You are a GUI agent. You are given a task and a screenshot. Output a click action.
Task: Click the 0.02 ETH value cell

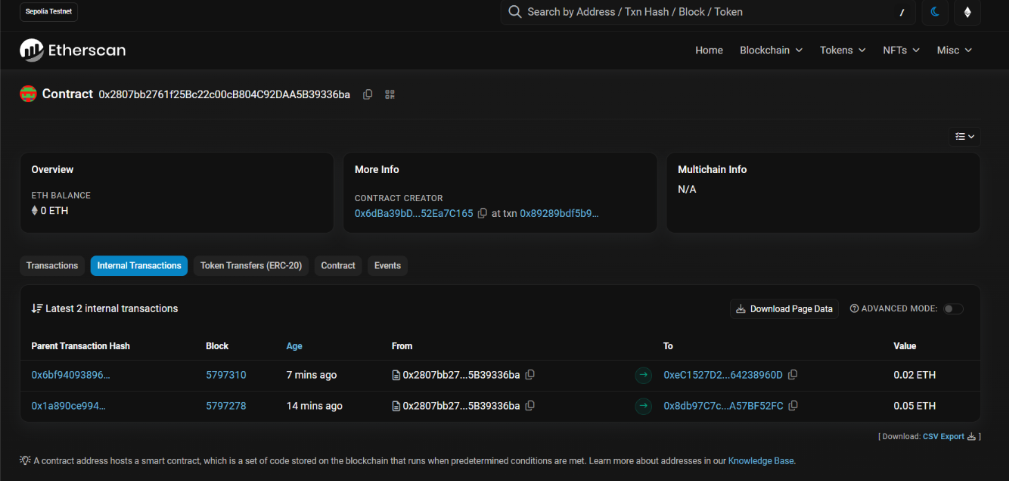point(914,375)
